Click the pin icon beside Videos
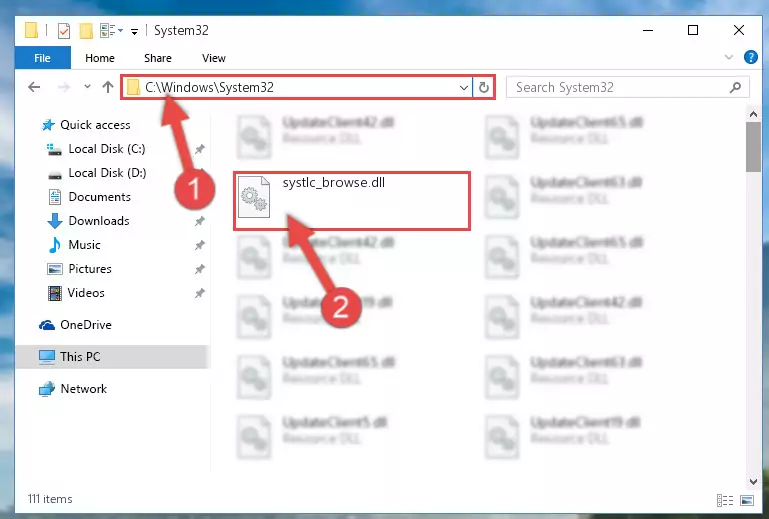The width and height of the screenshot is (769, 519). point(200,293)
